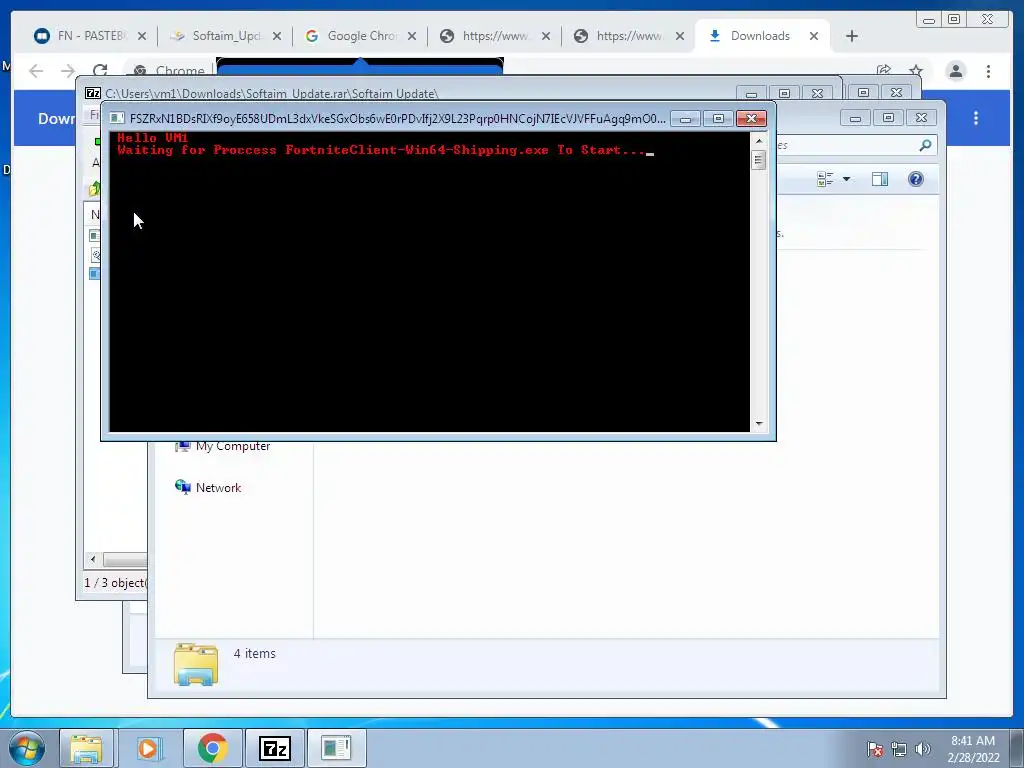
Task: Click the console window title icon
Action: point(117,118)
